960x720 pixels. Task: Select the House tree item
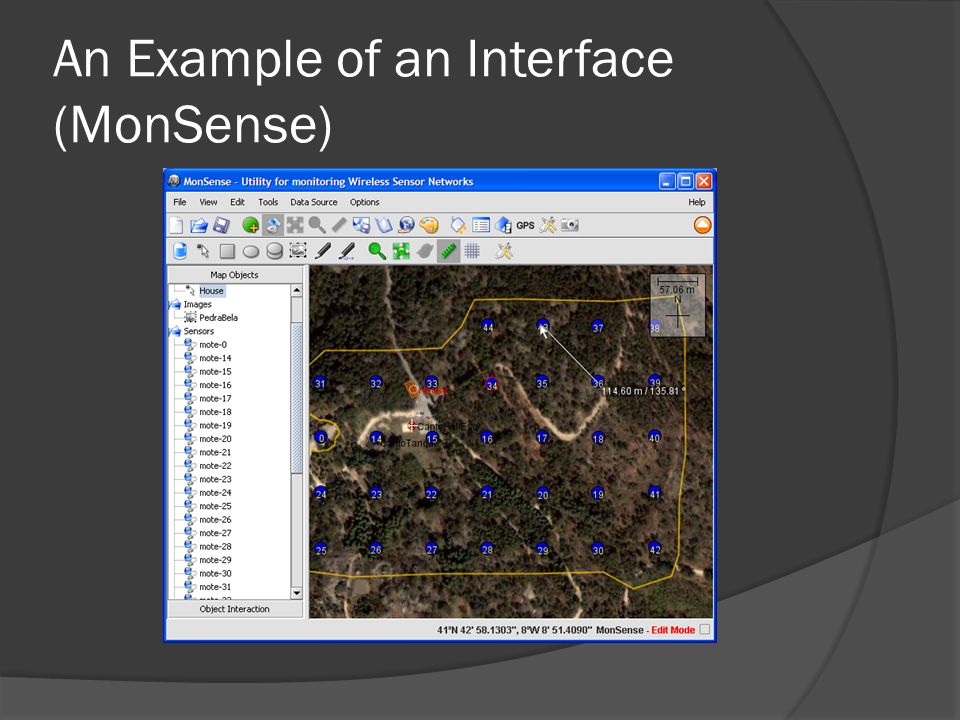tap(211, 291)
